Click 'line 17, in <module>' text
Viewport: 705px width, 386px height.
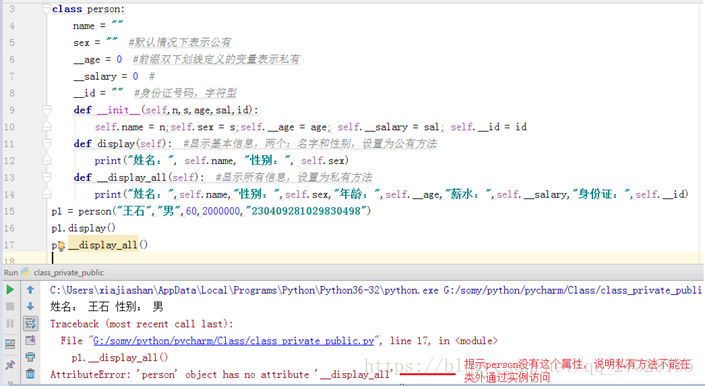coord(444,341)
